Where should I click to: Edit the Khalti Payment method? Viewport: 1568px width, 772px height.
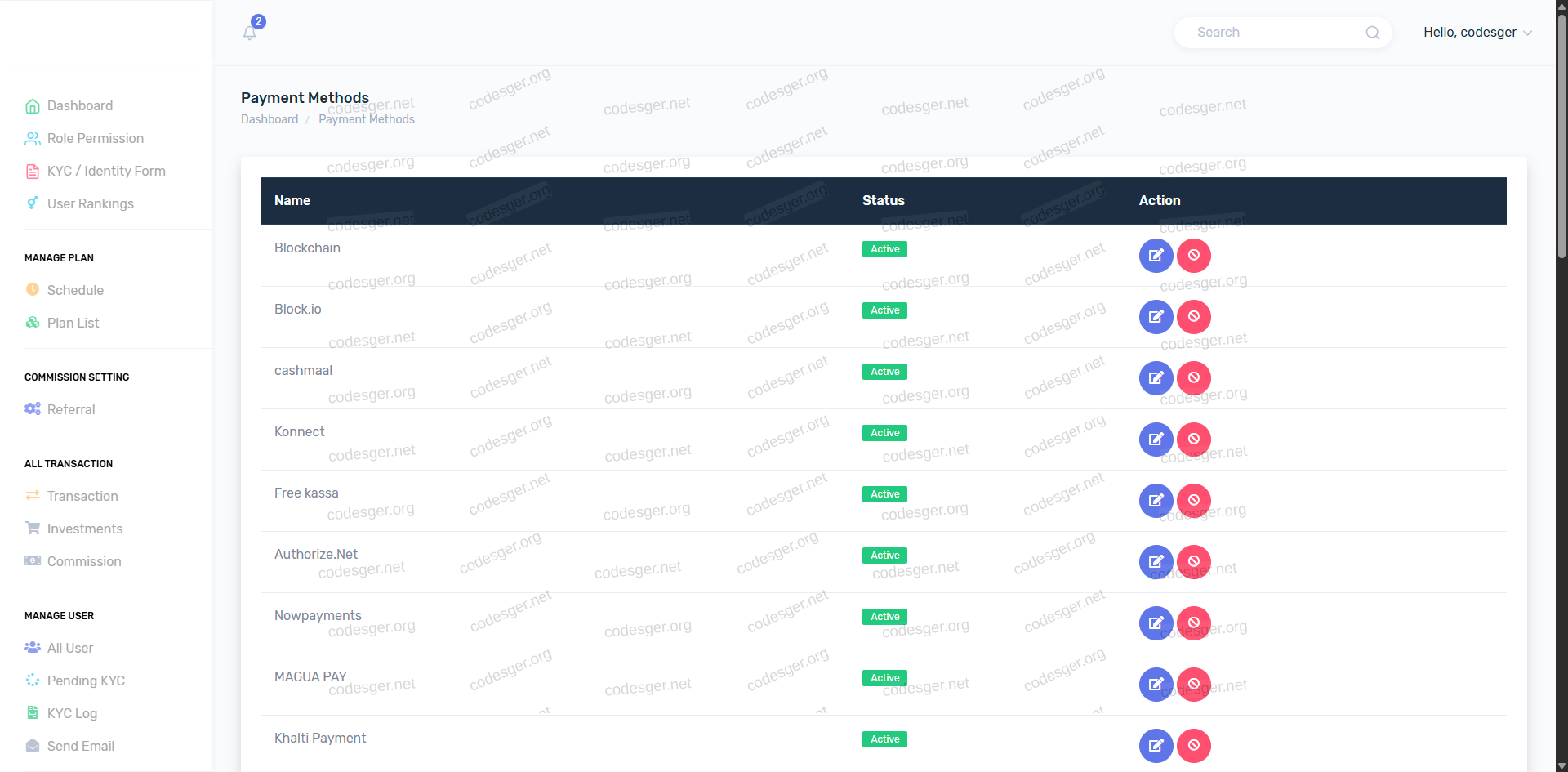point(1156,746)
